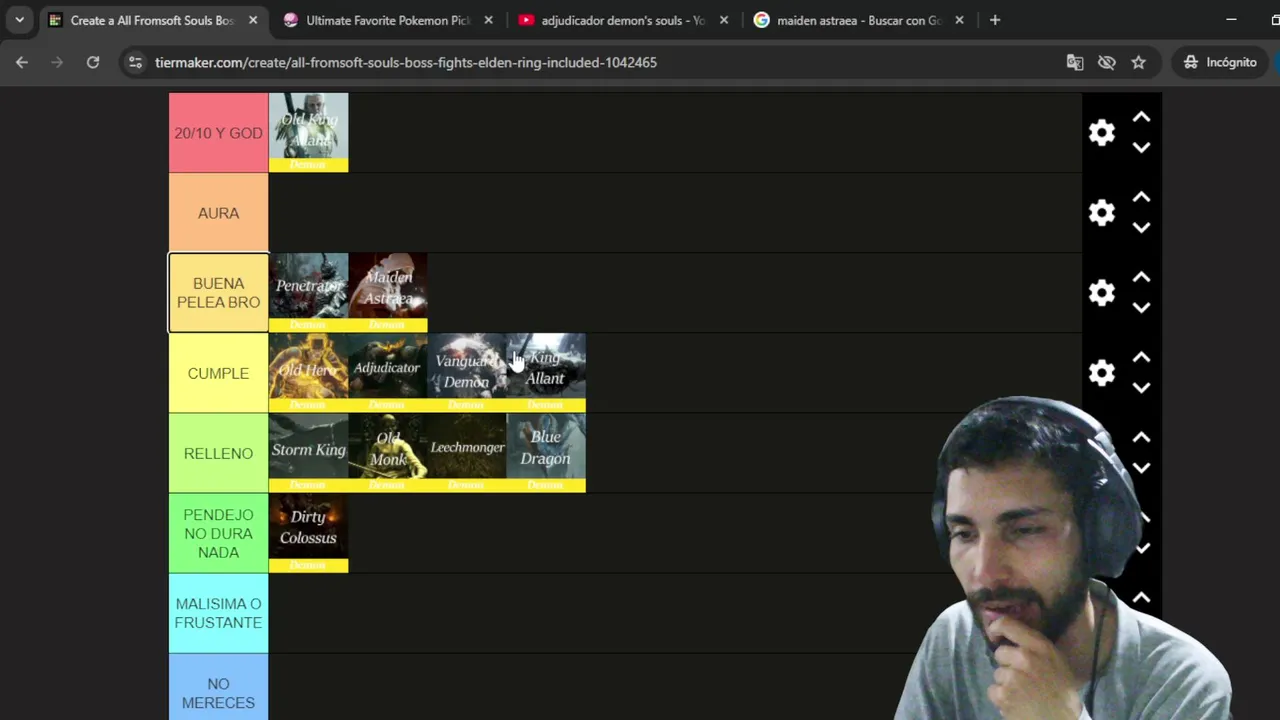
Task: Select the Dirty Colossus boss tile
Action: point(308,533)
